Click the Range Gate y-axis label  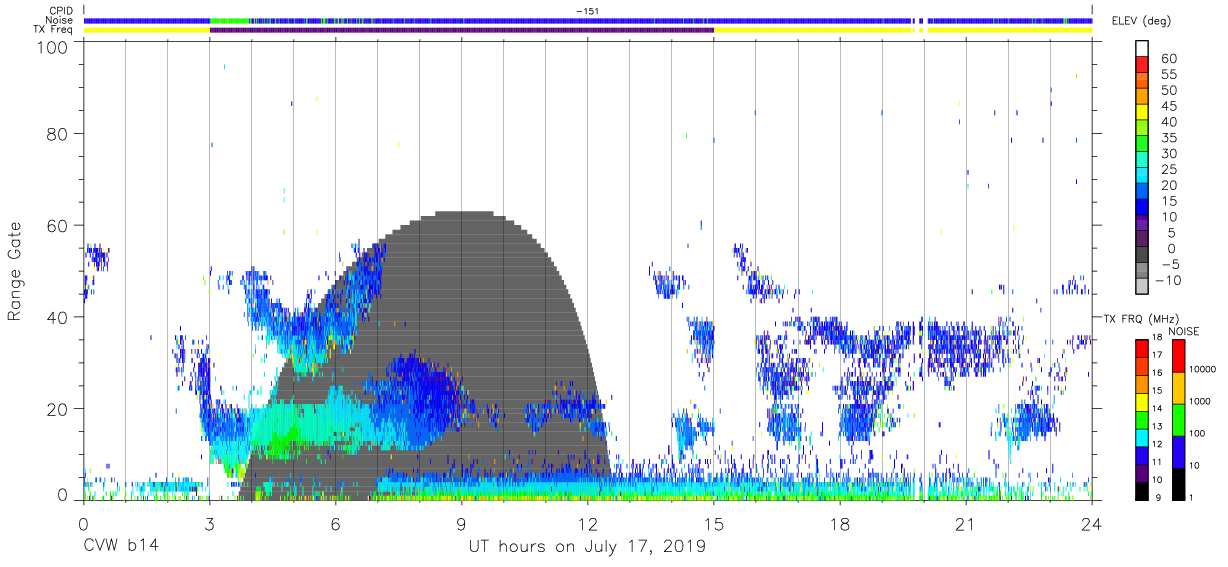click(x=15, y=271)
